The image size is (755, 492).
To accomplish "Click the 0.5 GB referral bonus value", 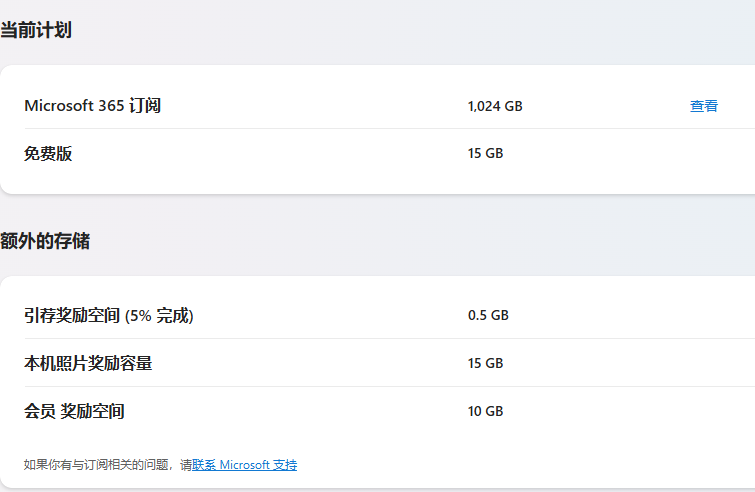I will (x=488, y=315).
